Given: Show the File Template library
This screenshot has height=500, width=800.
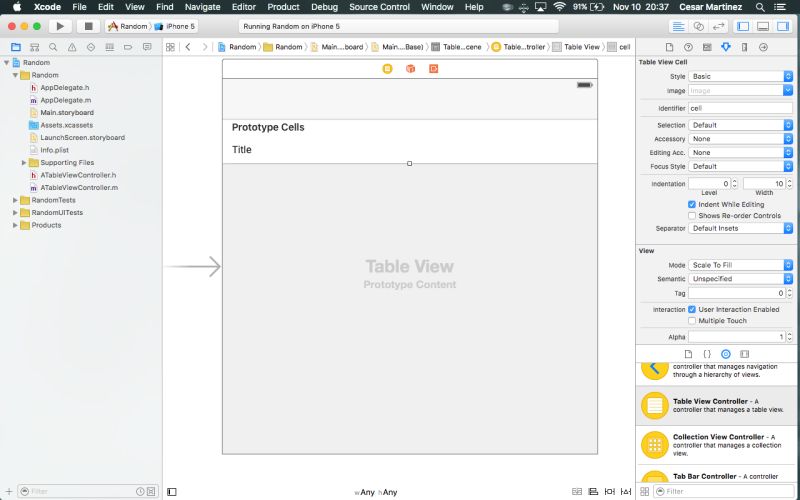Looking at the screenshot, I should [x=688, y=354].
